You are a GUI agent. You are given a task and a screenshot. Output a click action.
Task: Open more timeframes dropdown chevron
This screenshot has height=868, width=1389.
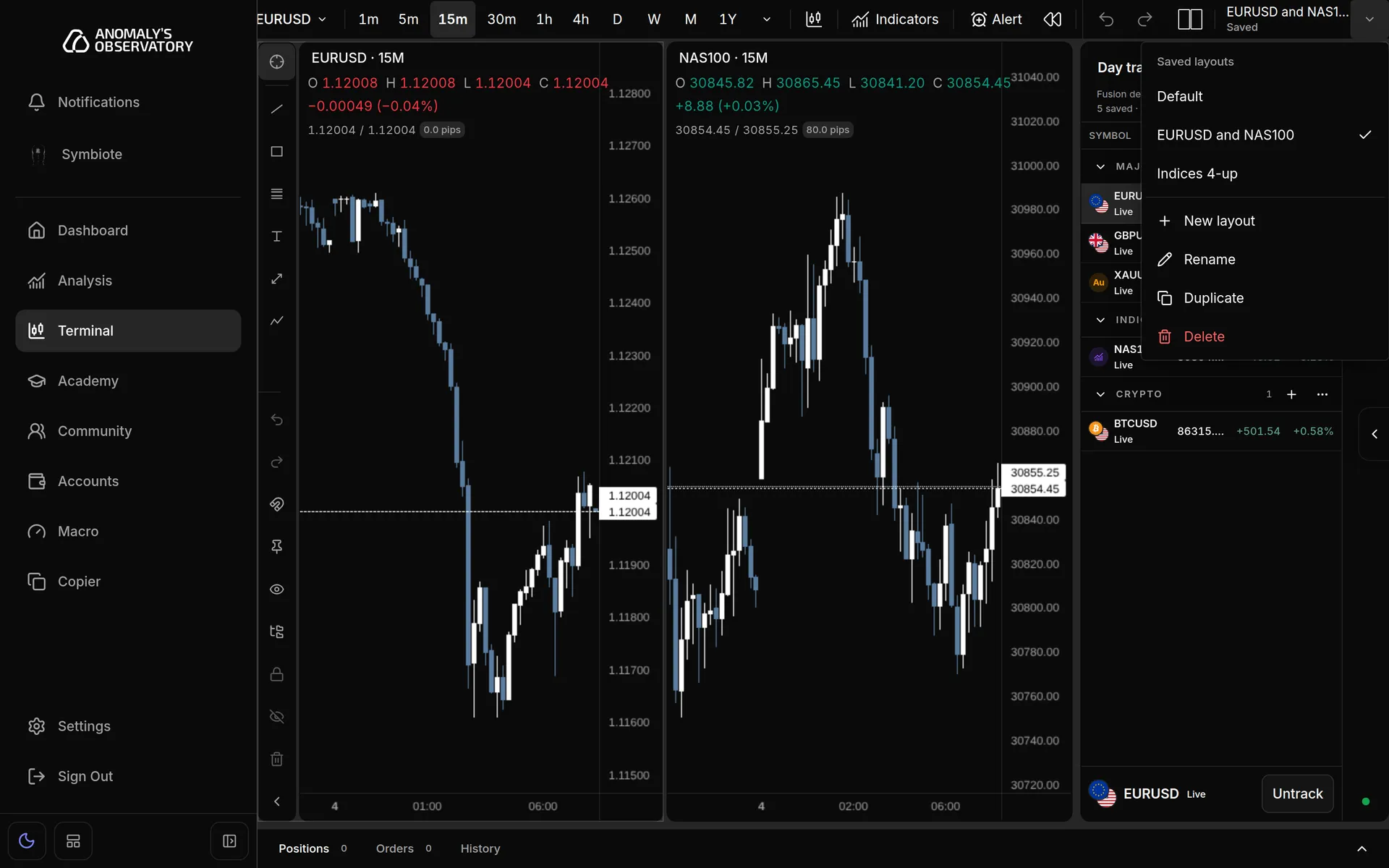point(767,20)
